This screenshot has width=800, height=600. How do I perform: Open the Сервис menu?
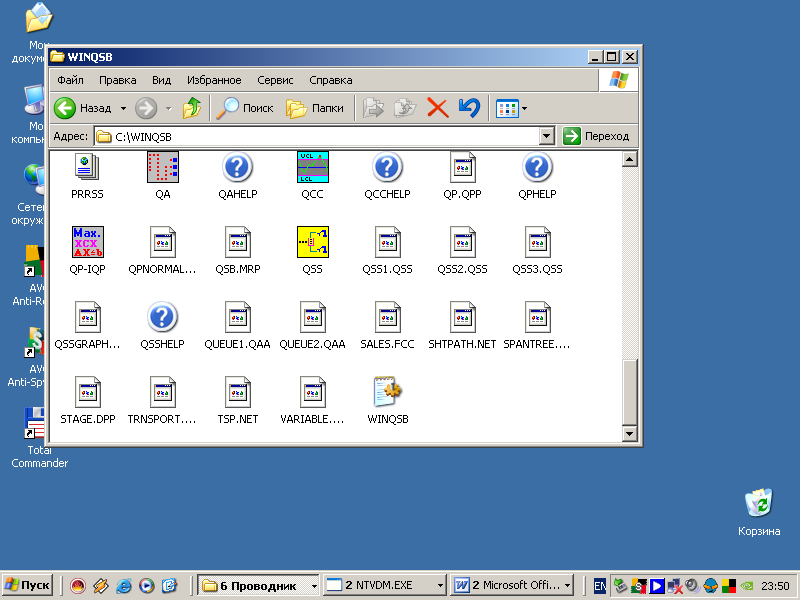275,80
